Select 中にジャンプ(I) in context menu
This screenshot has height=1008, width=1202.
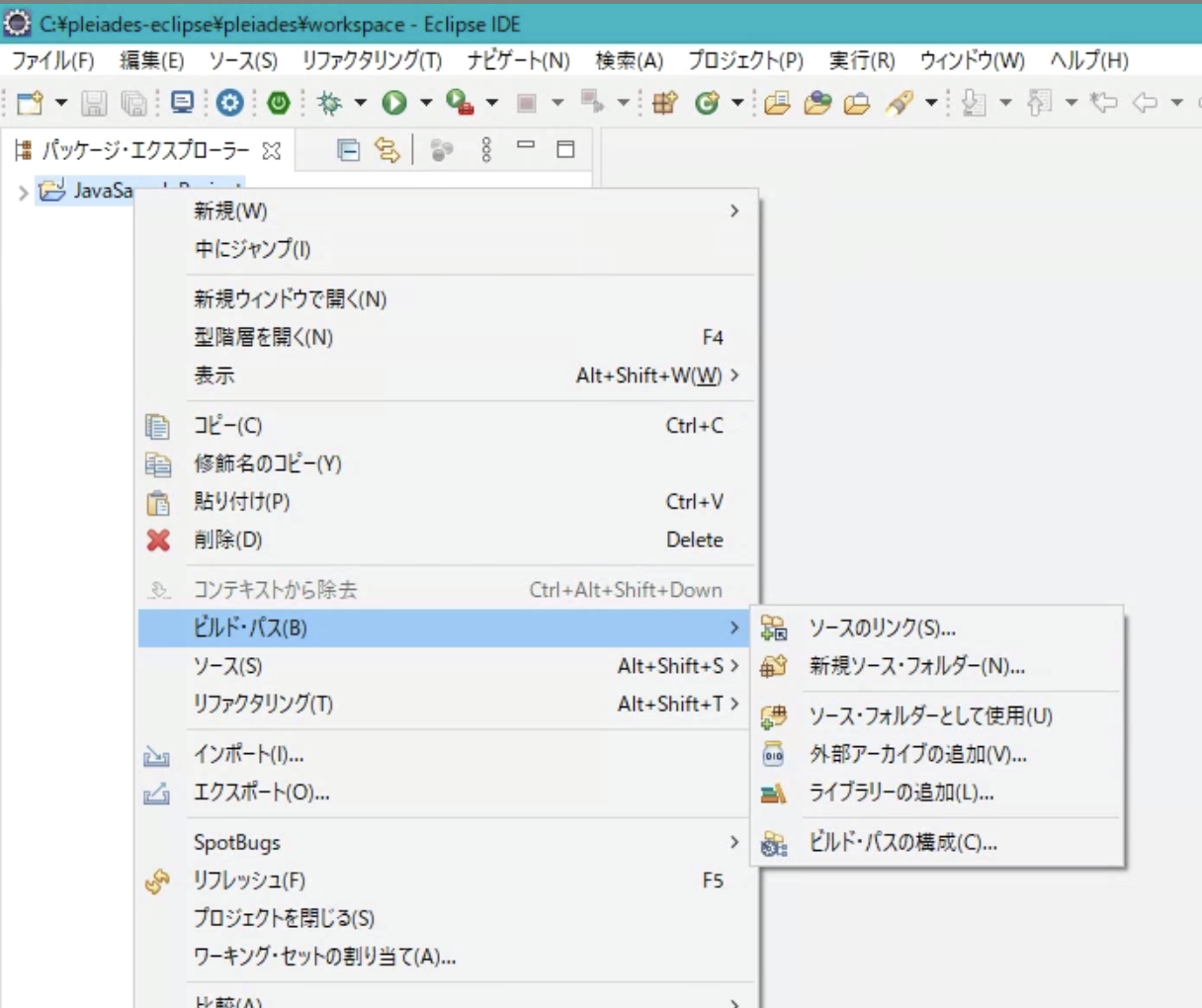(x=446, y=249)
